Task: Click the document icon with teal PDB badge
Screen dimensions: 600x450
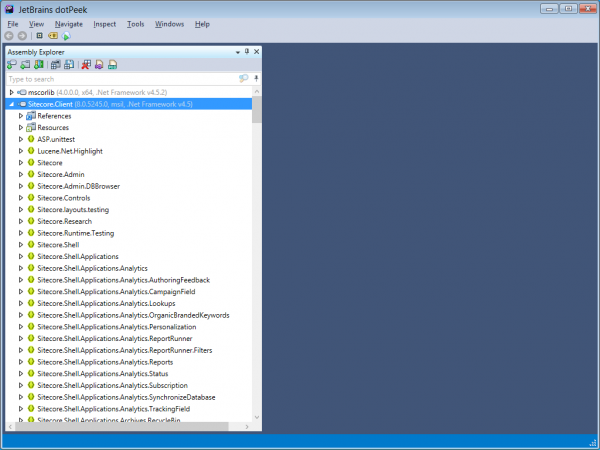Action: pyautogui.click(x=112, y=65)
